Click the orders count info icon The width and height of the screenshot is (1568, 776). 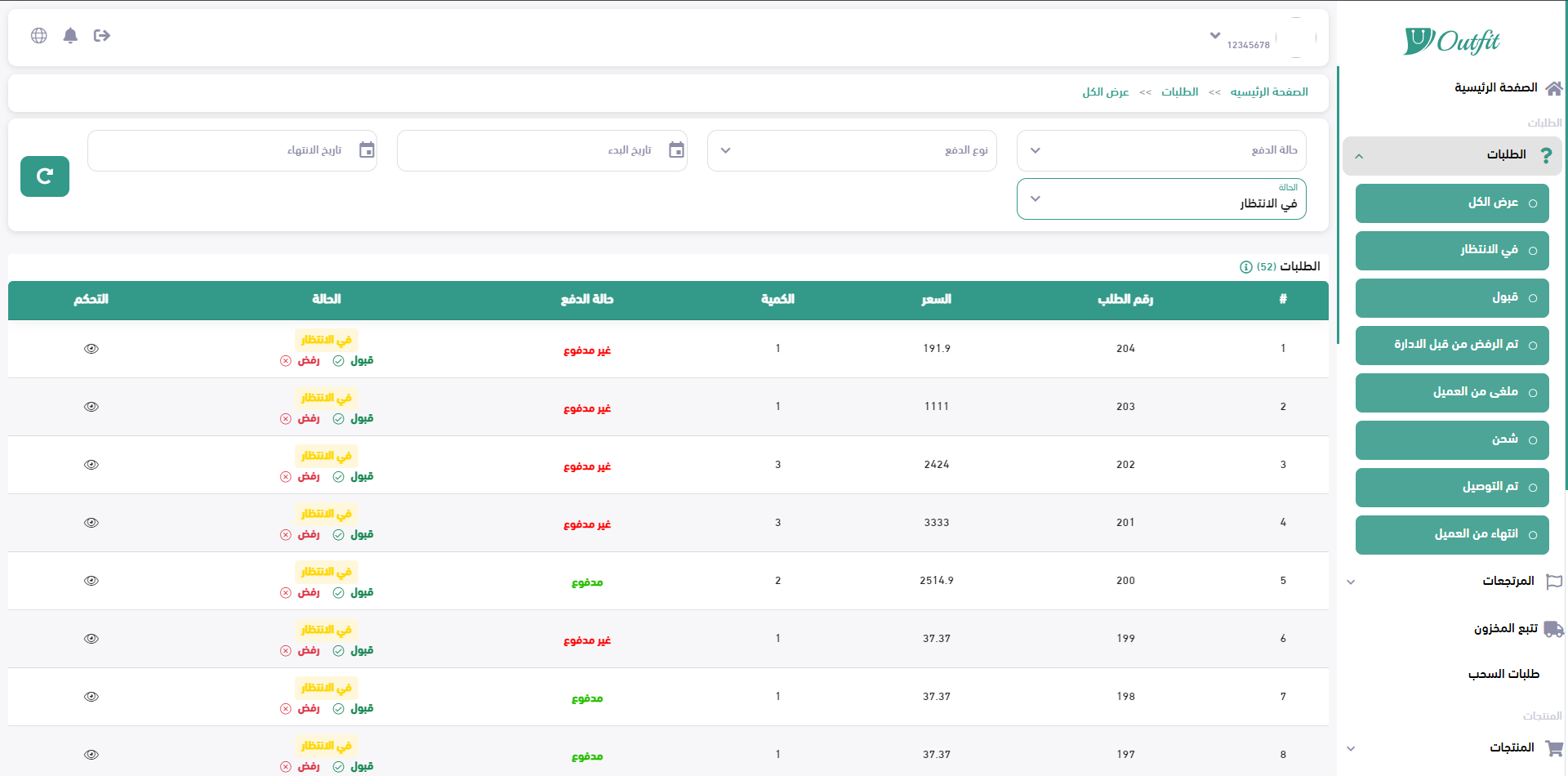[x=1245, y=267]
